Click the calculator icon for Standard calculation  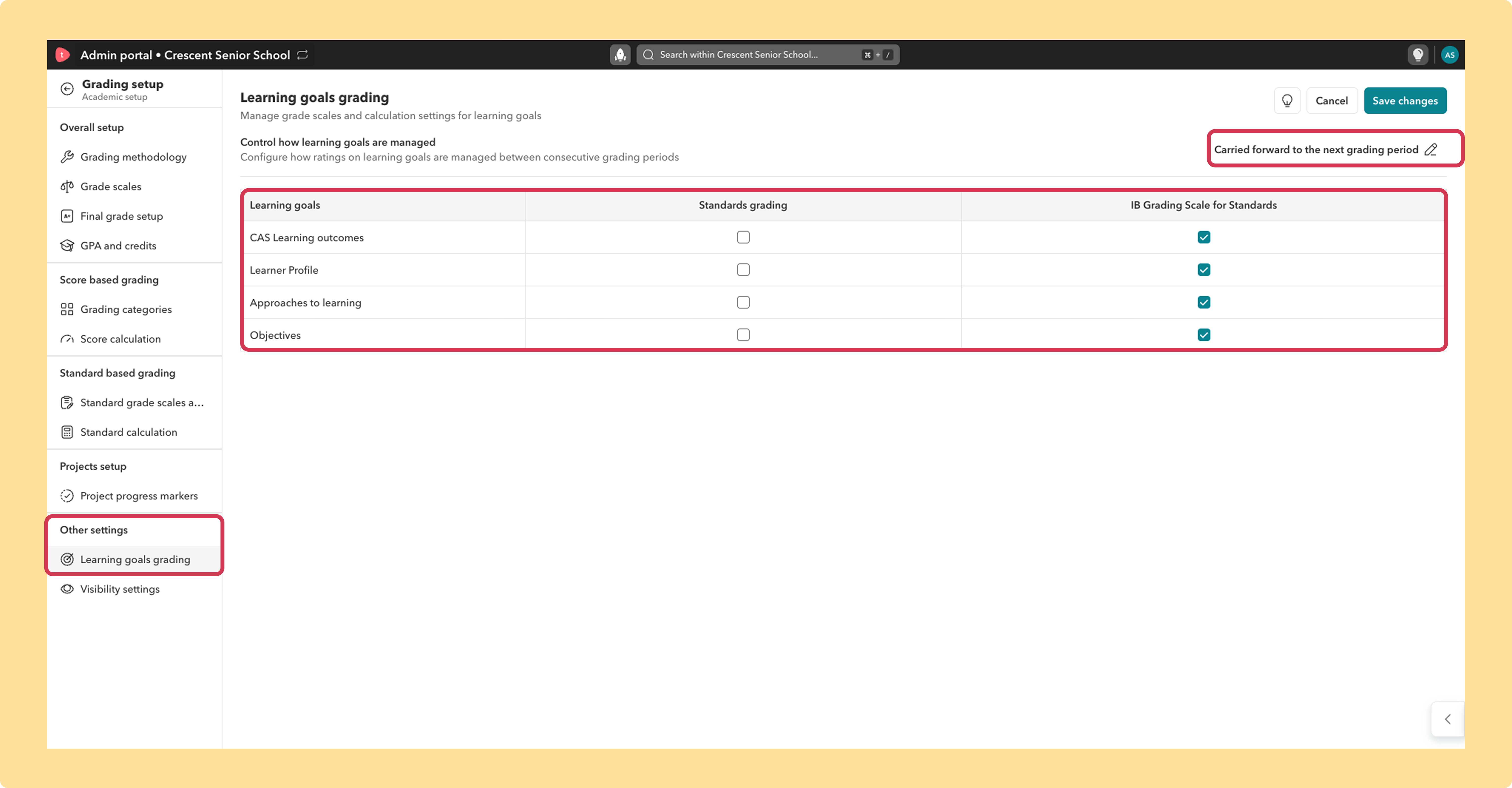tap(67, 432)
